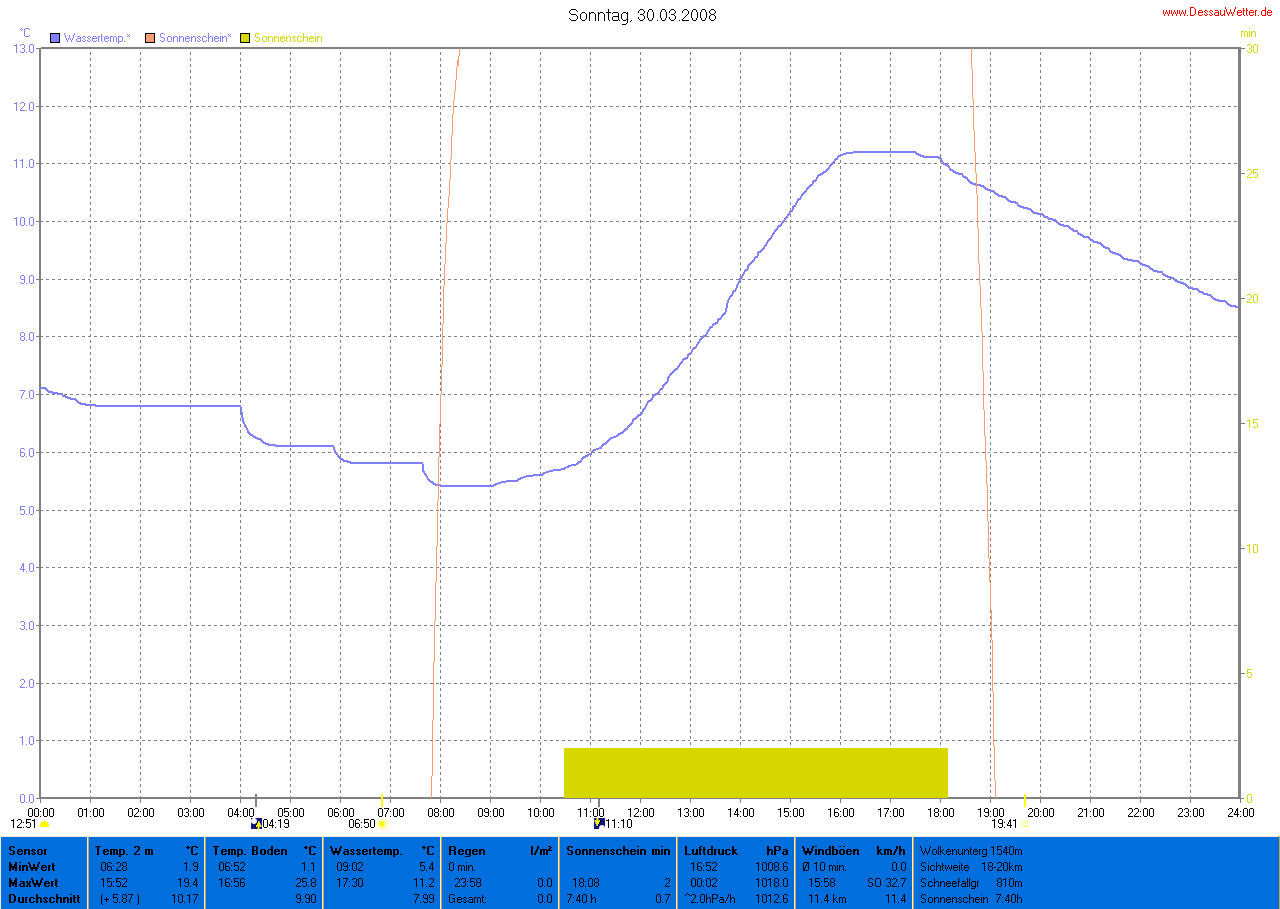Screen dimensions: 1280x909
Task: Click the Sonnenschein min column header
Action: (x=618, y=850)
